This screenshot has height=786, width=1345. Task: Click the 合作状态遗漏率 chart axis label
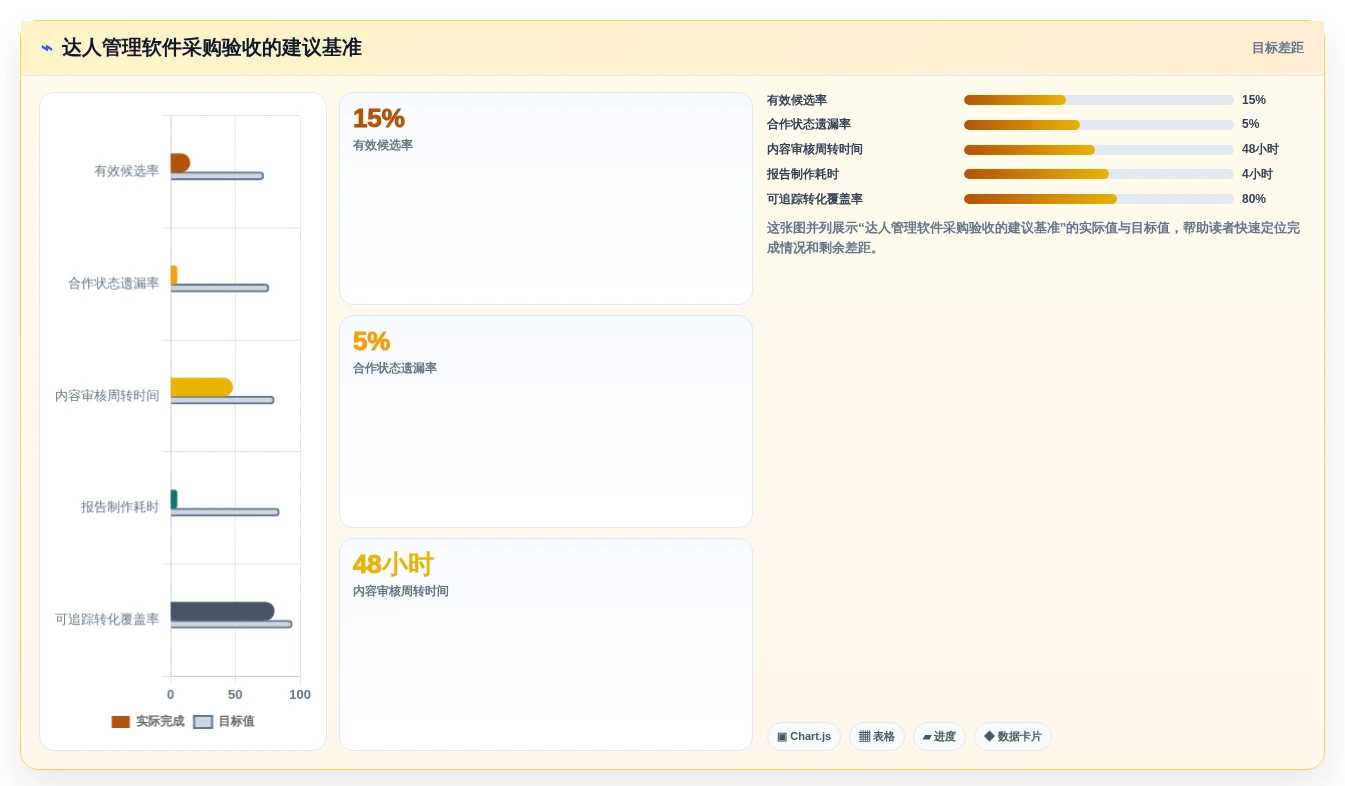[114, 283]
